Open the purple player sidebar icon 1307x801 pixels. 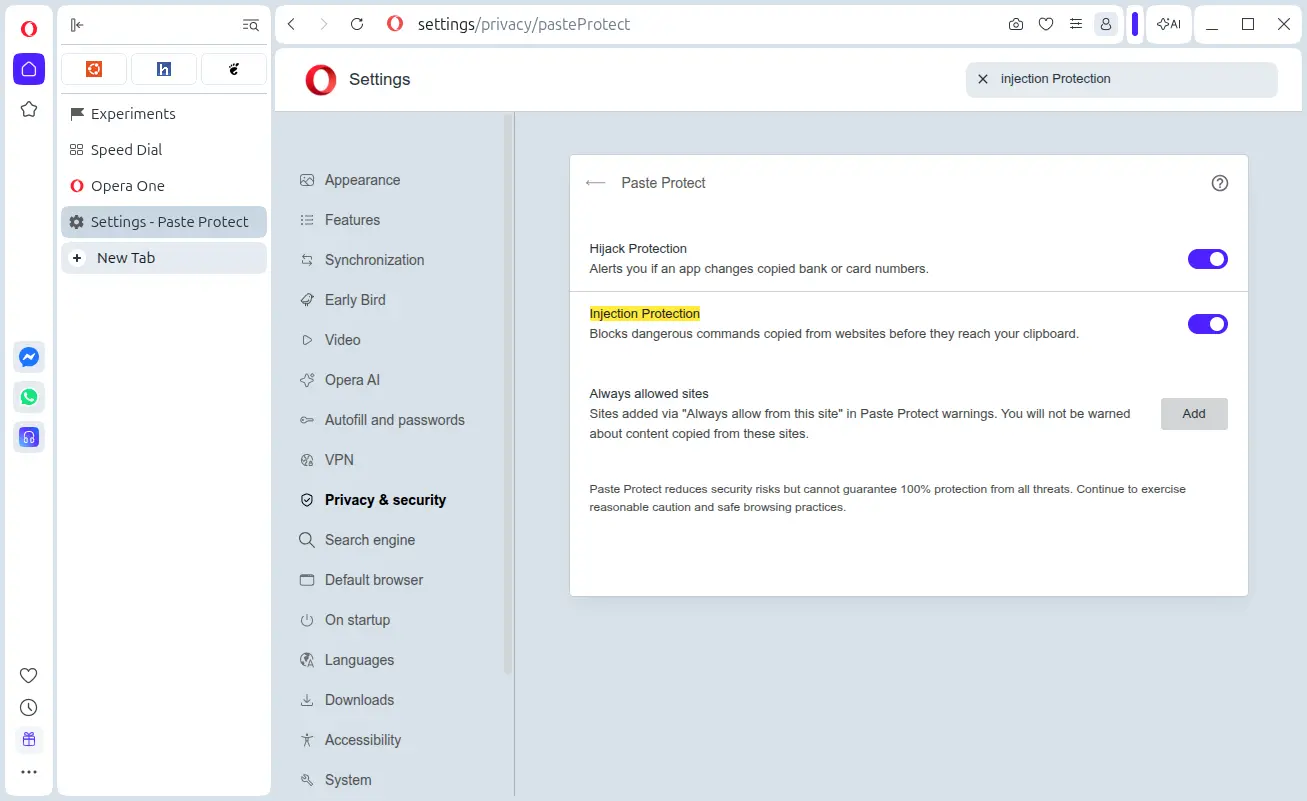pyautogui.click(x=29, y=437)
